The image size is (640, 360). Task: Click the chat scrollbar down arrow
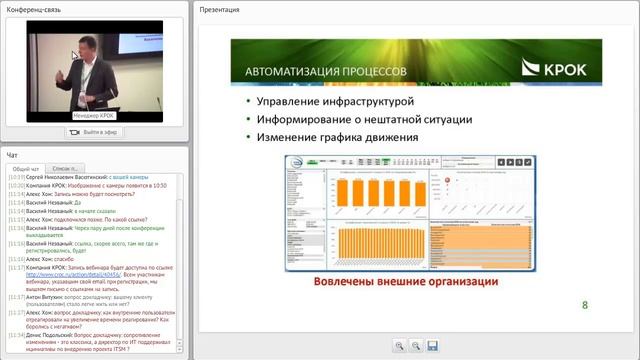point(180,349)
